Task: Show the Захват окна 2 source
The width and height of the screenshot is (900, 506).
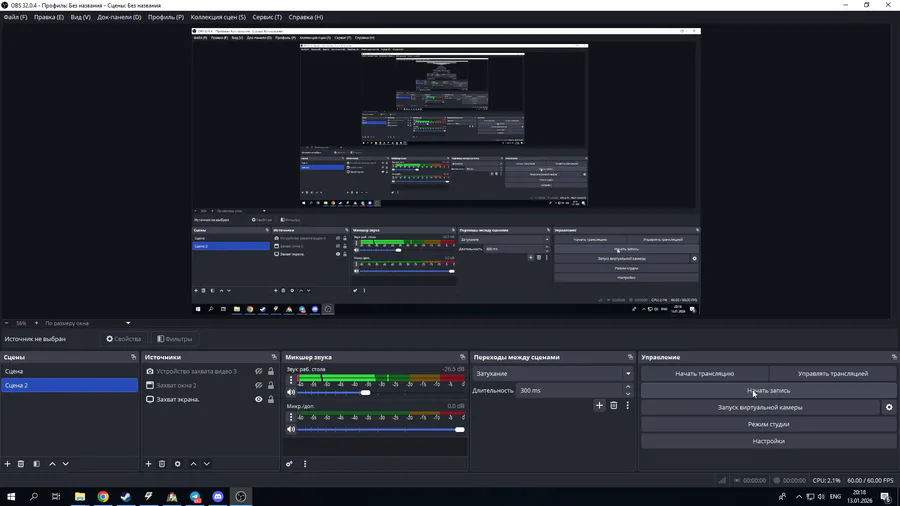Action: (259, 386)
